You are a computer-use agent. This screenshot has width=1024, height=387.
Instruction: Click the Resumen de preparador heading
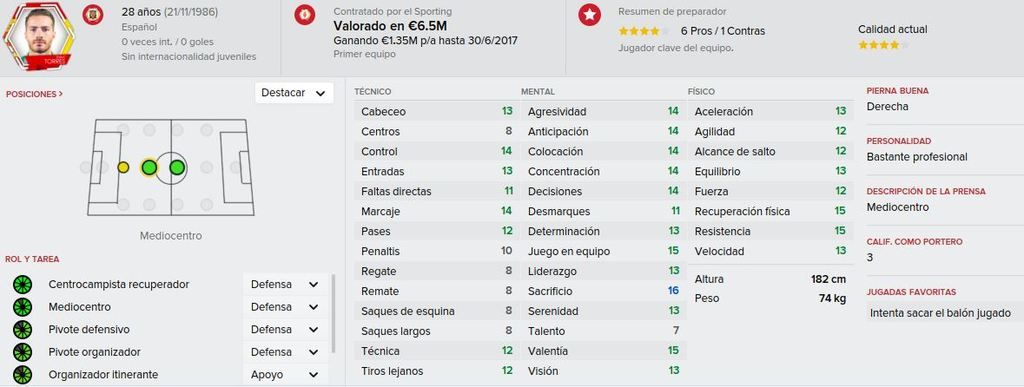pyautogui.click(x=672, y=12)
